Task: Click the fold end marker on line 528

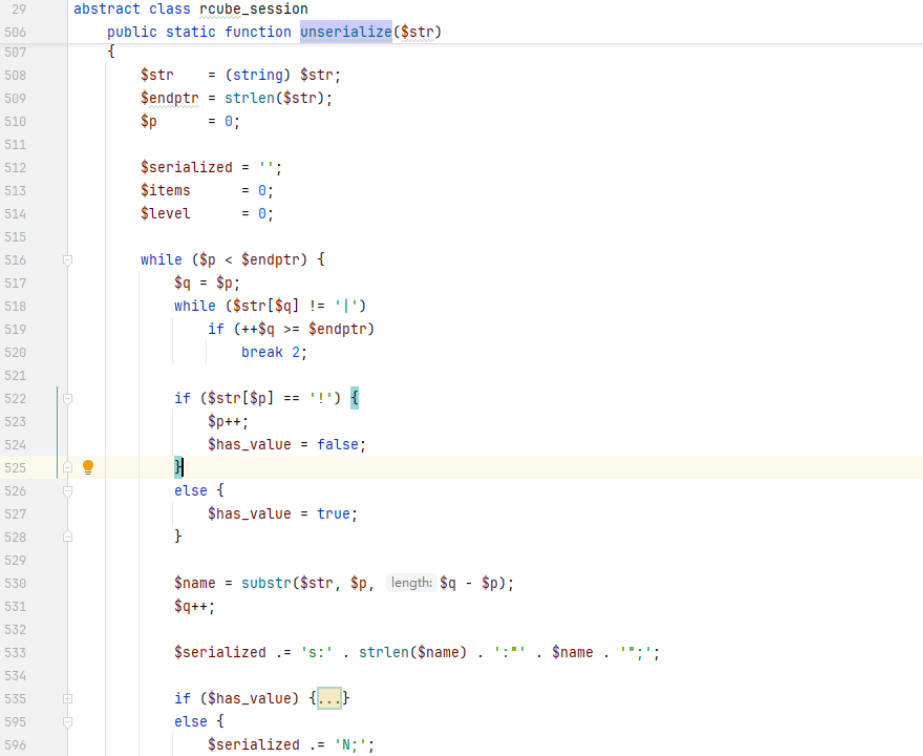Action: [x=68, y=536]
